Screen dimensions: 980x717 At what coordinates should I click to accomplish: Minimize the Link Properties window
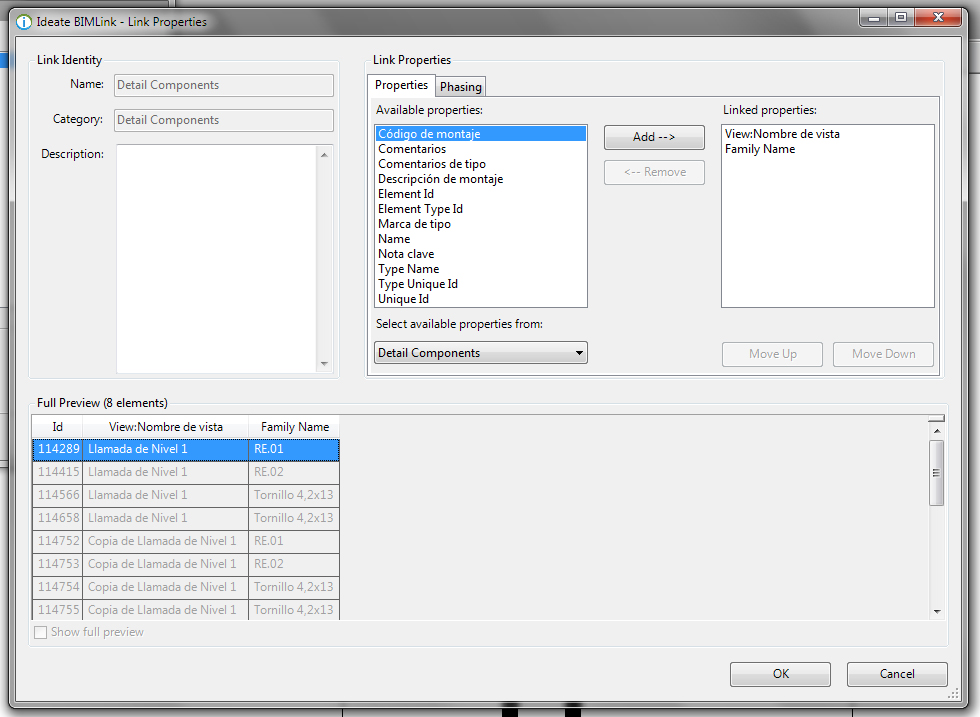point(874,18)
